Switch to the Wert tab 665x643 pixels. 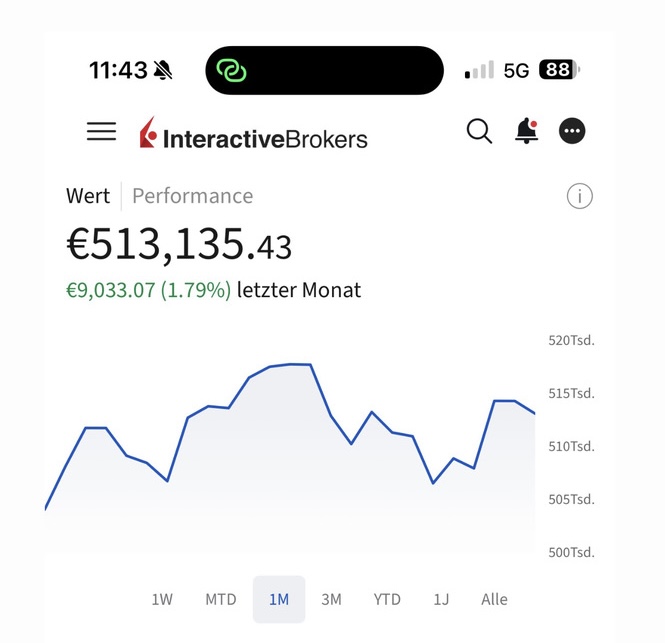88,196
